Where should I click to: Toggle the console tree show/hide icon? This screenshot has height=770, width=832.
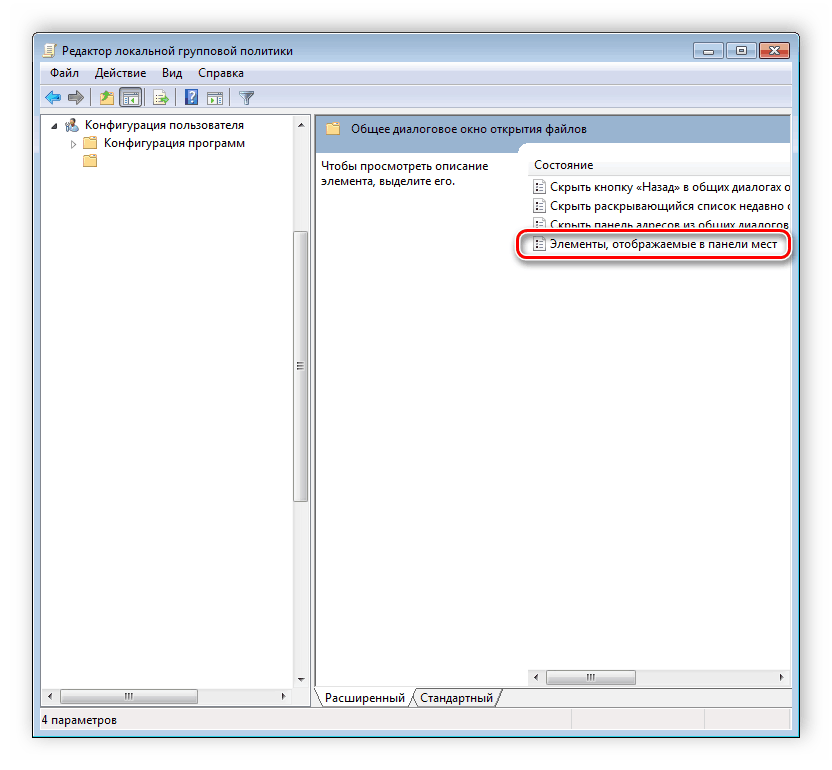130,97
